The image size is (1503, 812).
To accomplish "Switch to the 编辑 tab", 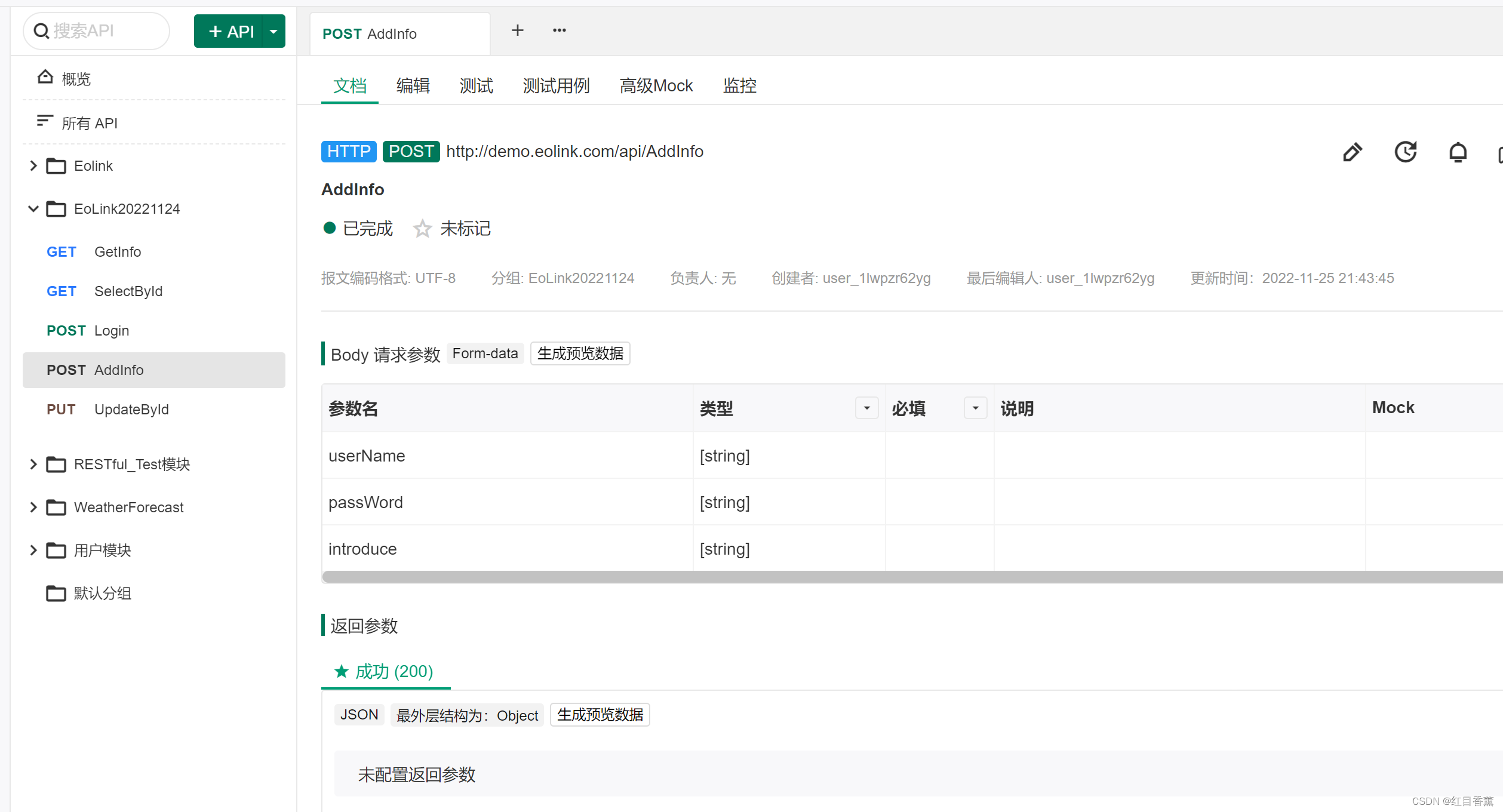I will pyautogui.click(x=413, y=85).
